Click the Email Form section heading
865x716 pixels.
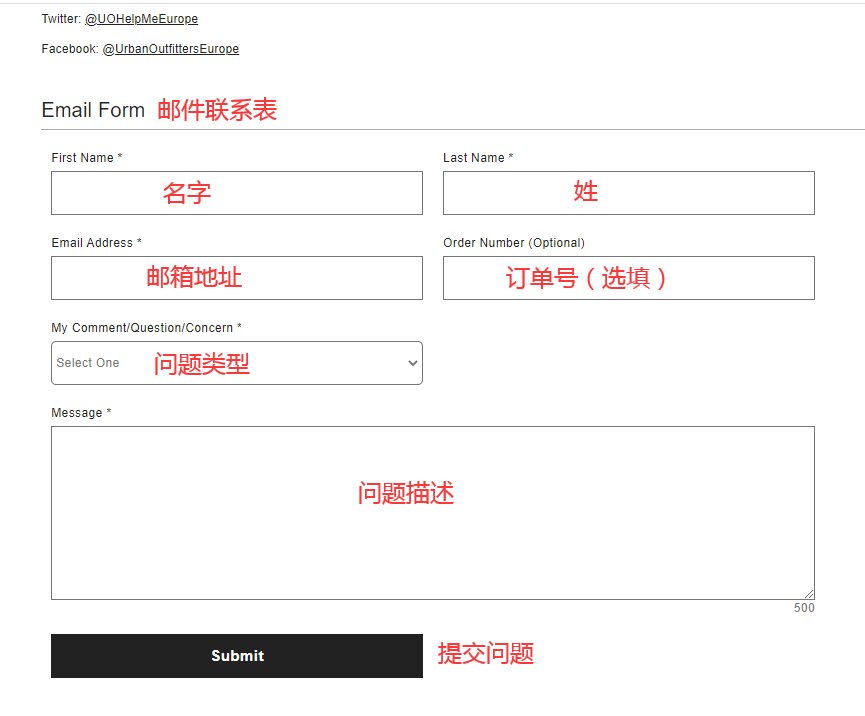pyautogui.click(x=93, y=110)
